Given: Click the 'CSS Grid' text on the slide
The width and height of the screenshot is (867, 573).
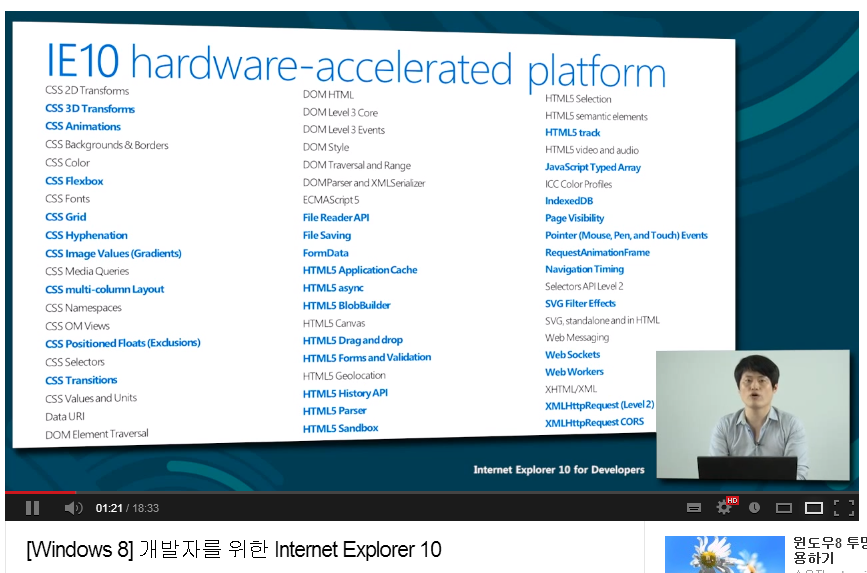Looking at the screenshot, I should click(x=66, y=217).
